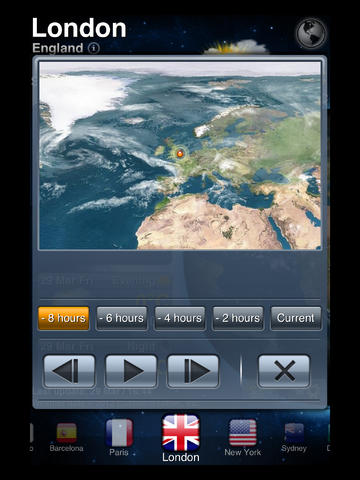Step back one frame
The height and width of the screenshot is (480, 360).
tap(69, 371)
